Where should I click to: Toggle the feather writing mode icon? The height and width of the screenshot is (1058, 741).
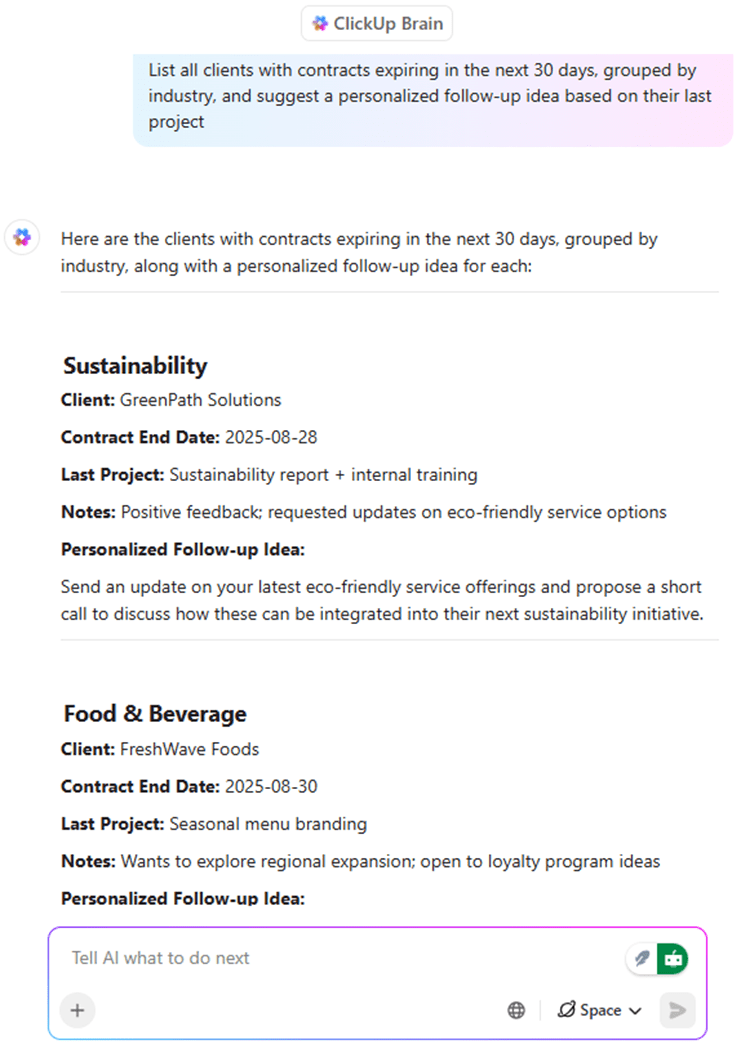pos(643,959)
